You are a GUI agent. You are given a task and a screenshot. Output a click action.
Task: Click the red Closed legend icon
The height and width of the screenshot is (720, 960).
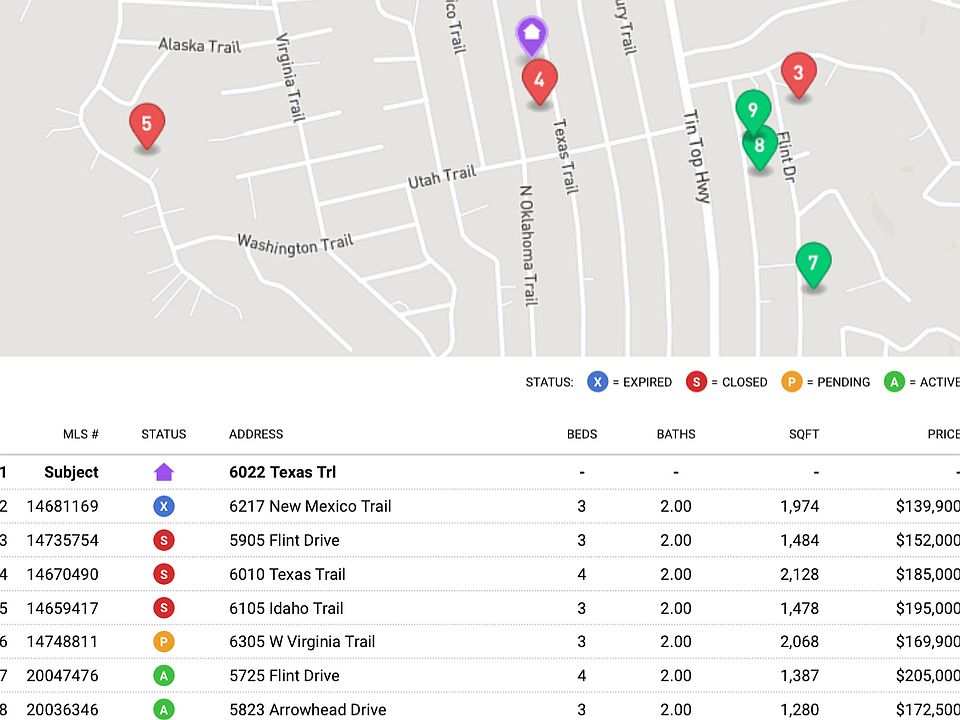[x=696, y=382]
